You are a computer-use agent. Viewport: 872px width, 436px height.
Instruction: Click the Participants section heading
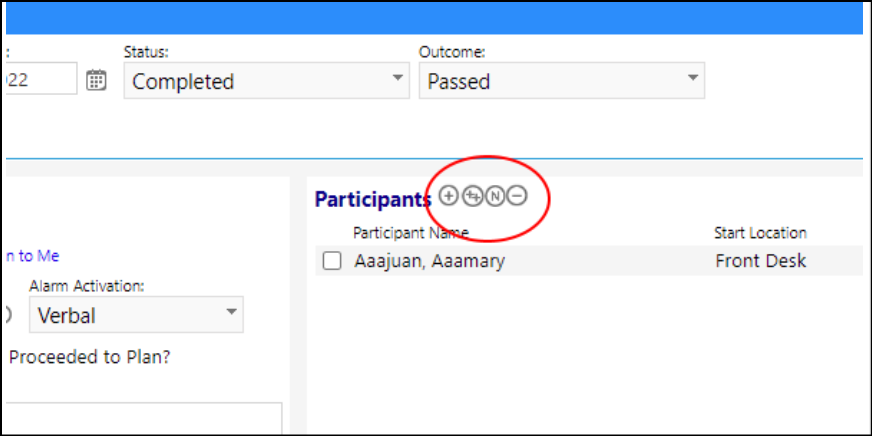[373, 200]
